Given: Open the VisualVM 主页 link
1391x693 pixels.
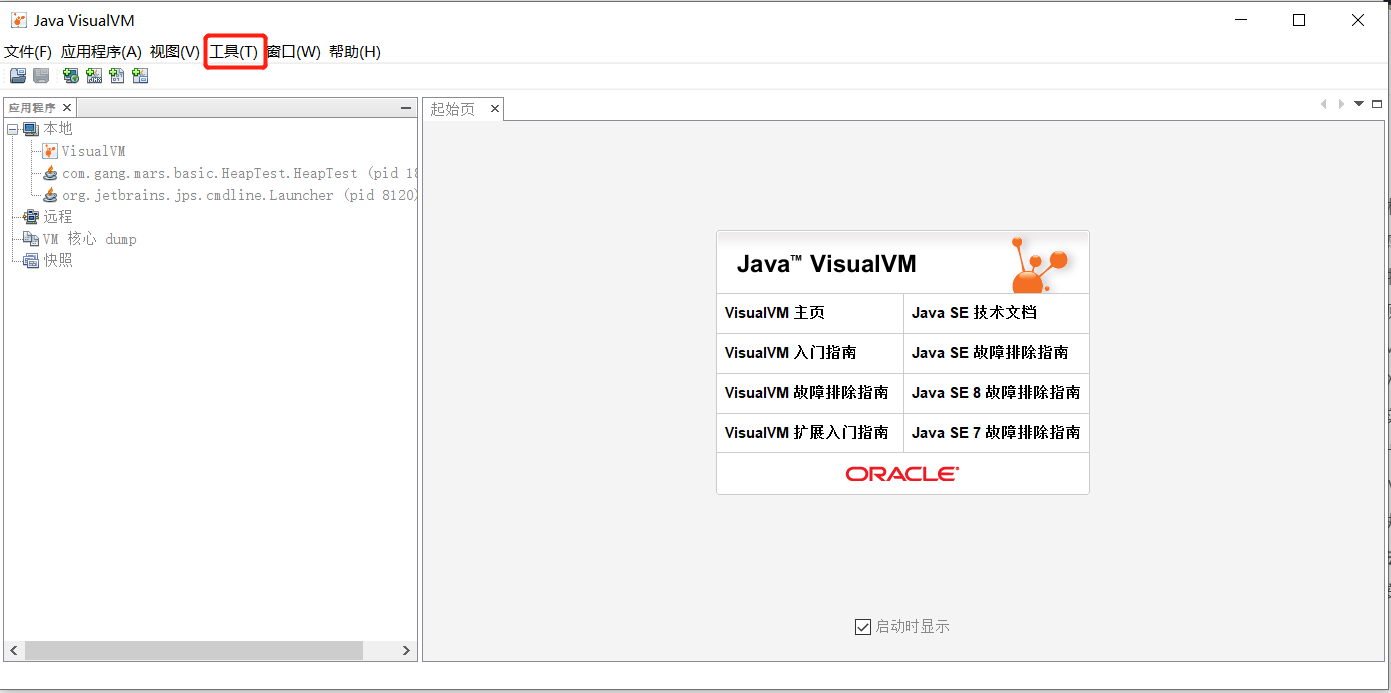Looking at the screenshot, I should coord(775,313).
